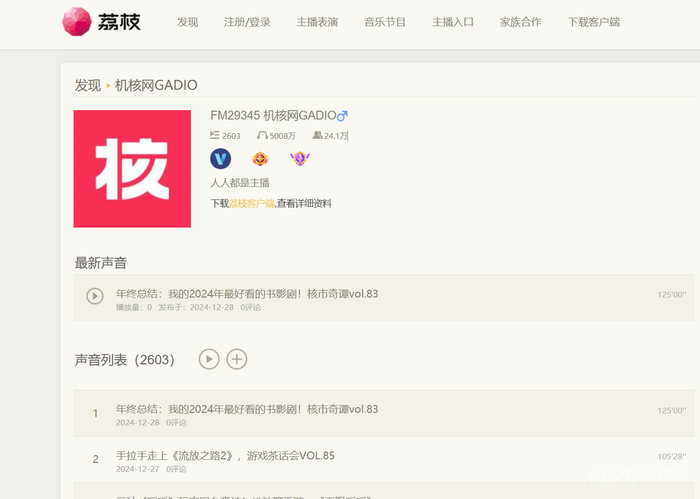Click the 最新声音 section heading
The width and height of the screenshot is (700, 499).
click(101, 263)
